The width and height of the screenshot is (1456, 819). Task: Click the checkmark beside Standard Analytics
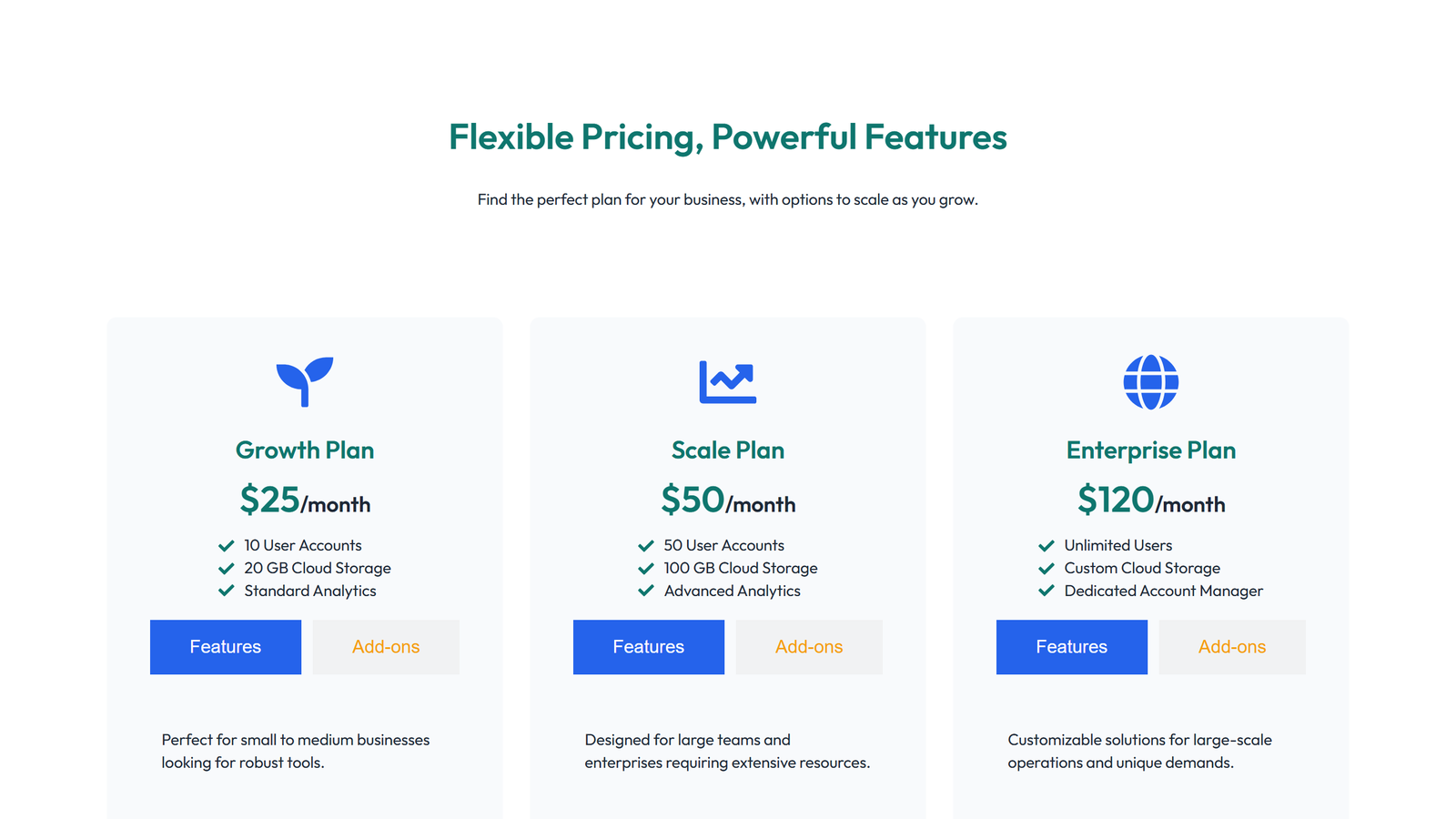tap(227, 590)
